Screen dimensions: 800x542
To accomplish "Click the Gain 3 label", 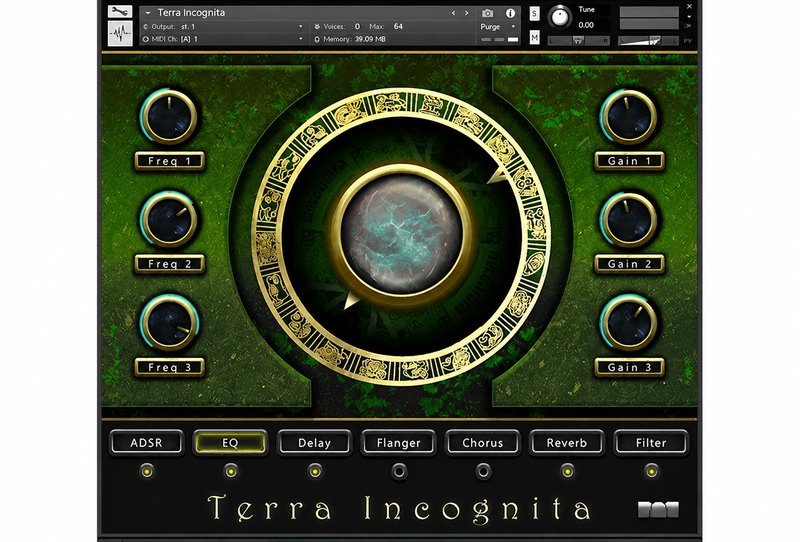I will (x=629, y=367).
